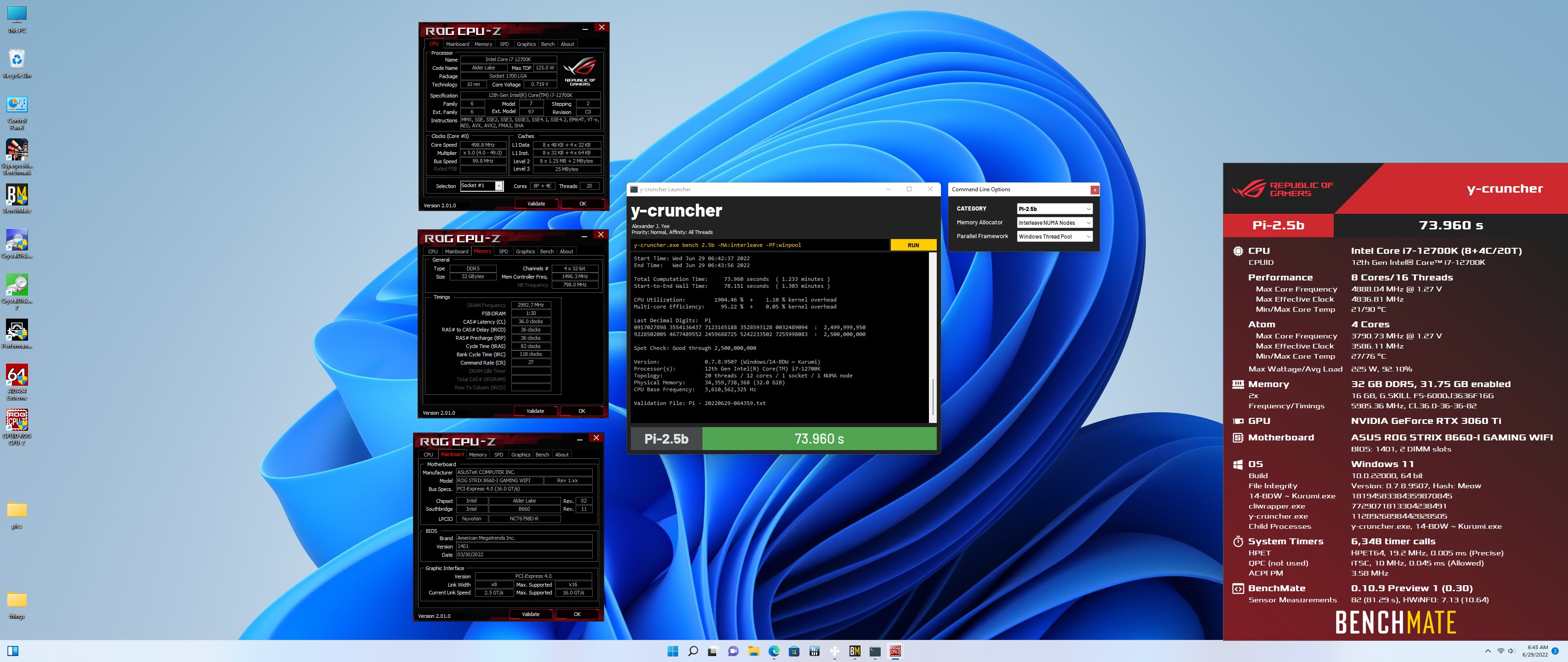
Task: Click 'Intel Core i7 12700K' name field
Action: coord(508,60)
